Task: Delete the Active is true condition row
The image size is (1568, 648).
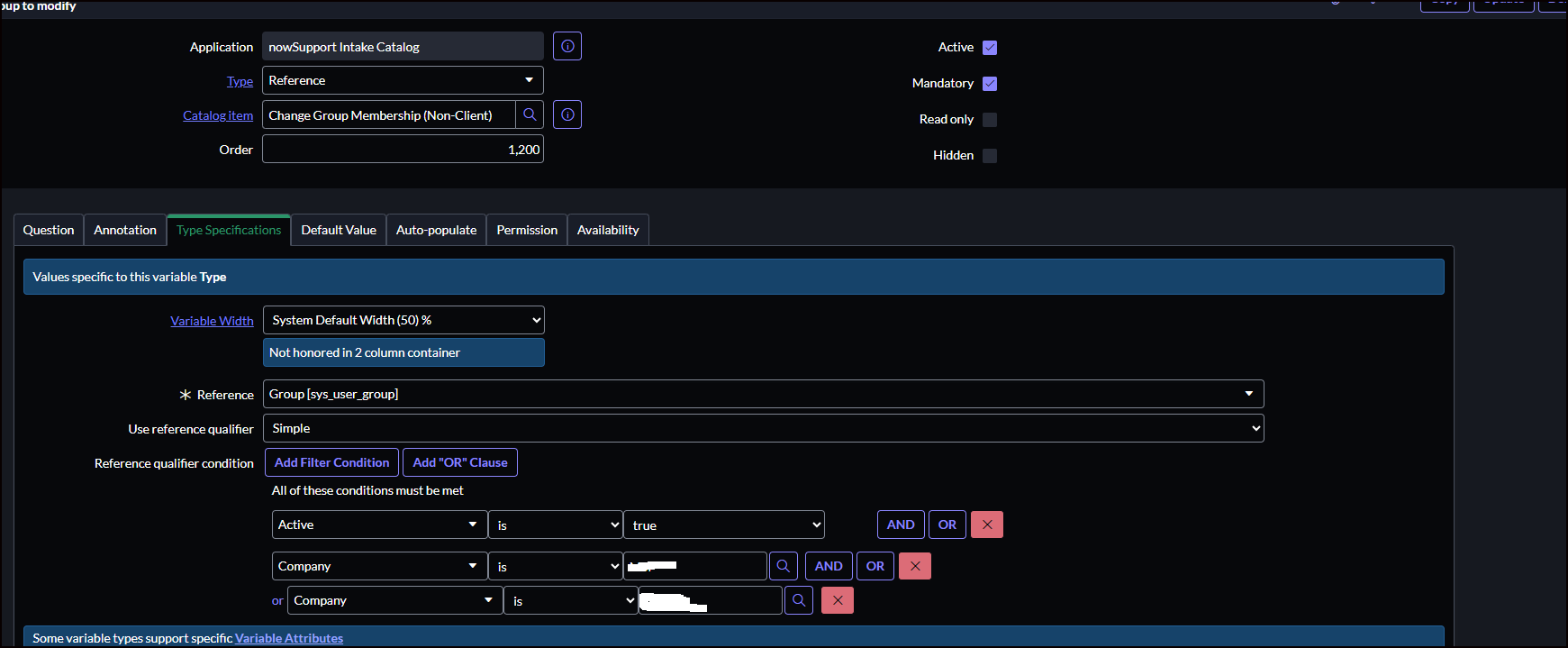Action: [x=987, y=525]
